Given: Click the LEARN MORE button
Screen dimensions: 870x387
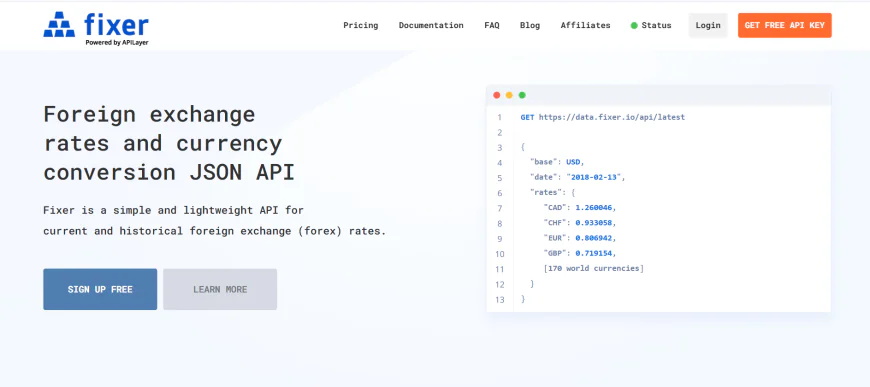Looking at the screenshot, I should (220, 289).
